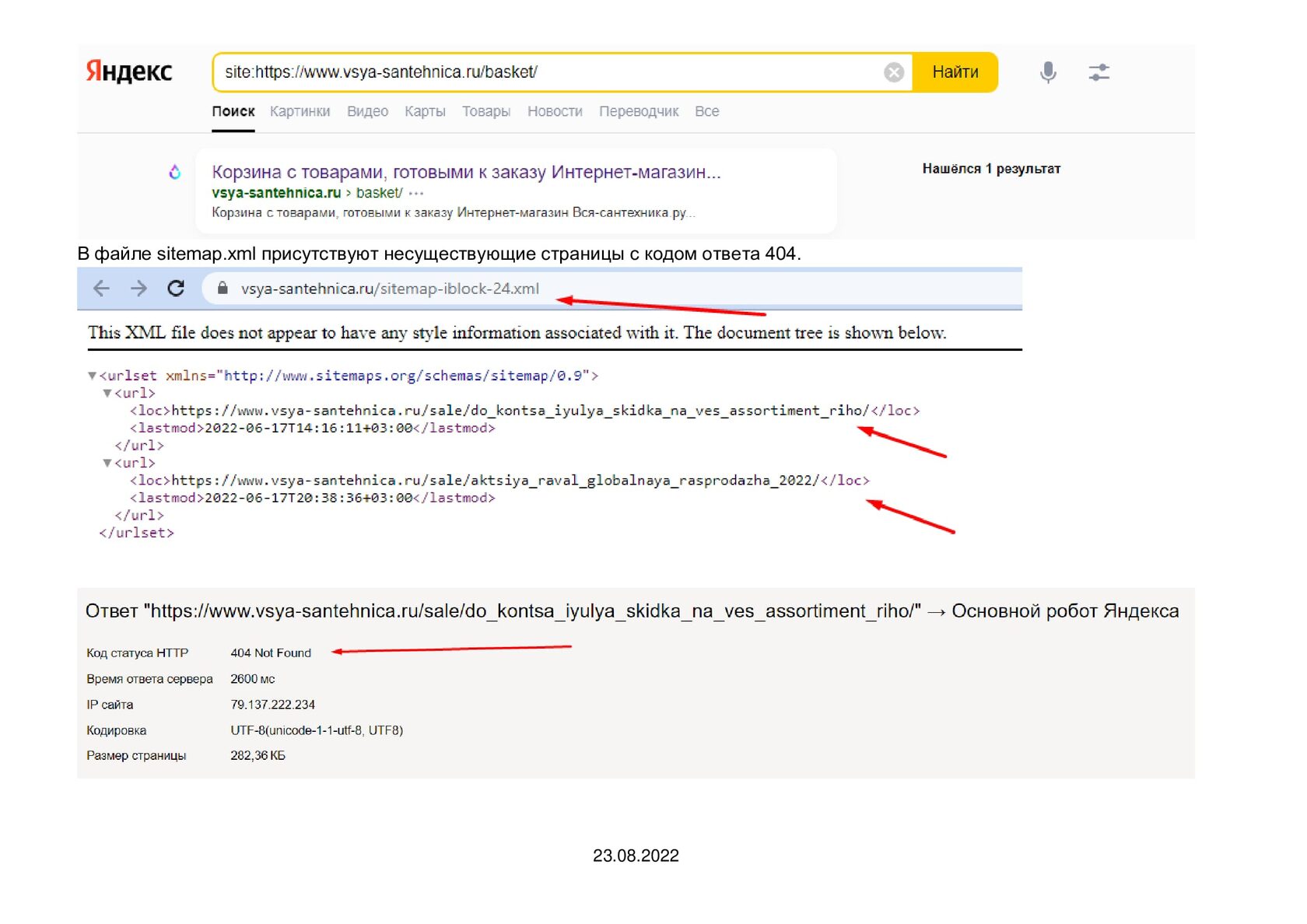Open the Новости tab
The height and width of the screenshot is (924, 1307).
555,111
